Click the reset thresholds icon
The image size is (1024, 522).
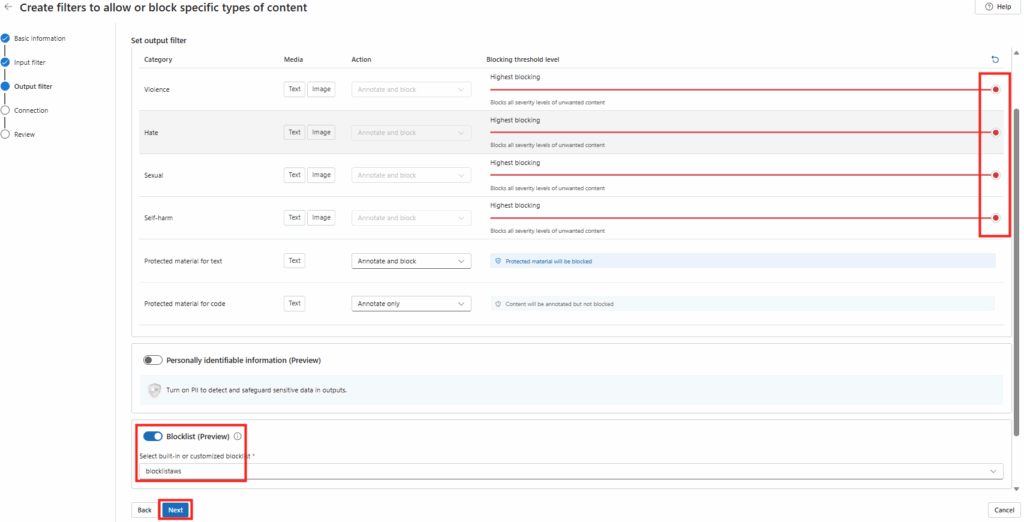click(994, 59)
